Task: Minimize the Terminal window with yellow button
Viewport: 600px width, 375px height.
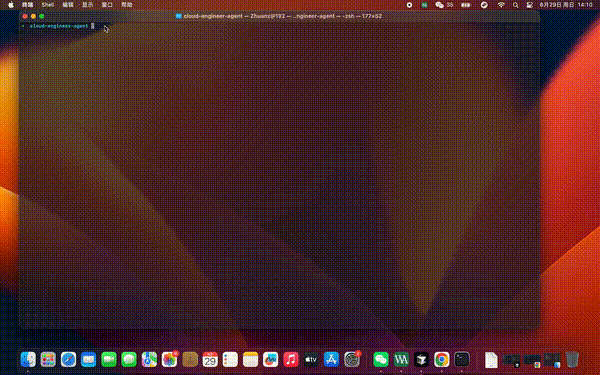Action: point(33,16)
